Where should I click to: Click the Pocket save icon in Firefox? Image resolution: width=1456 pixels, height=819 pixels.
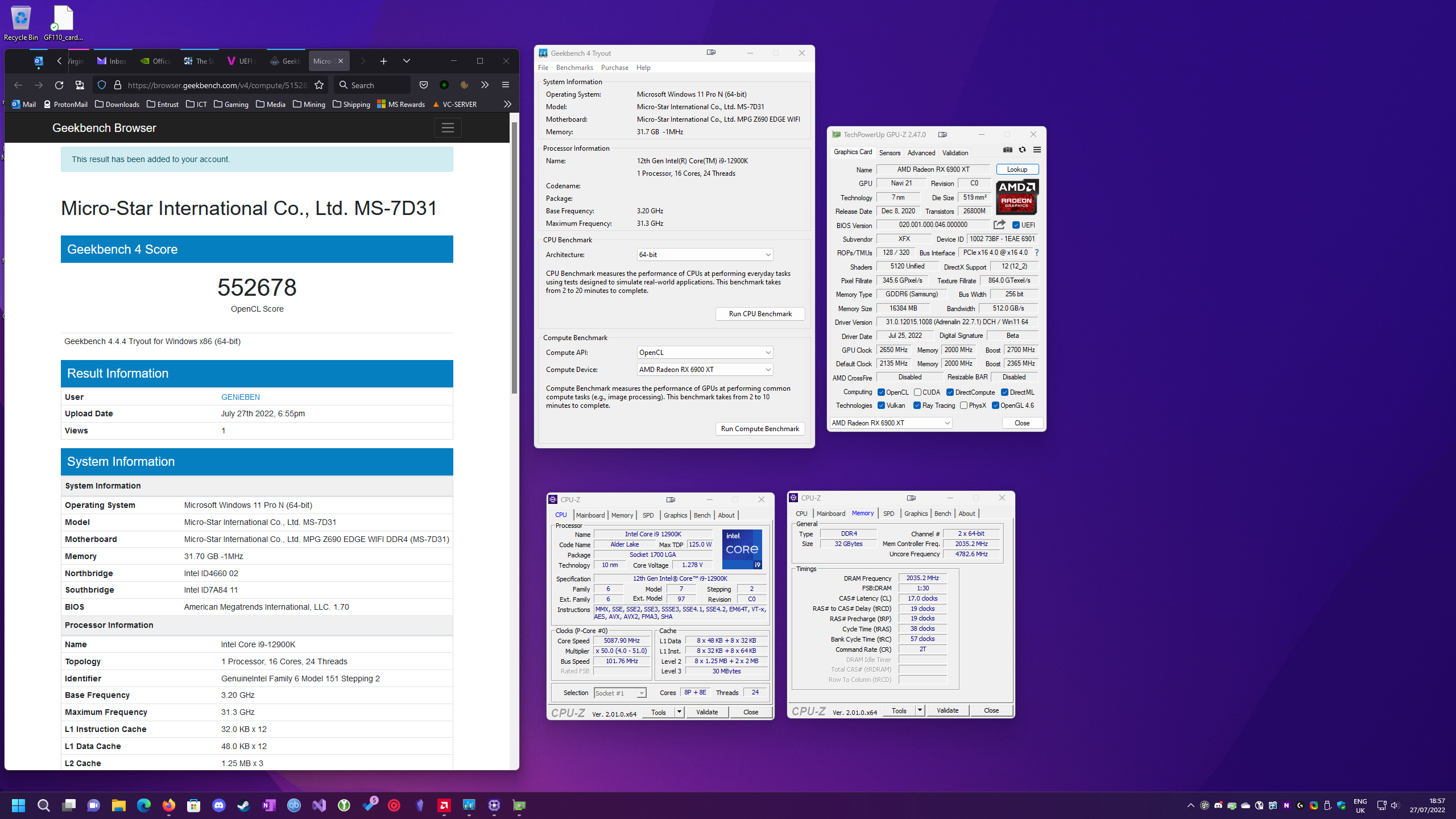tap(423, 85)
